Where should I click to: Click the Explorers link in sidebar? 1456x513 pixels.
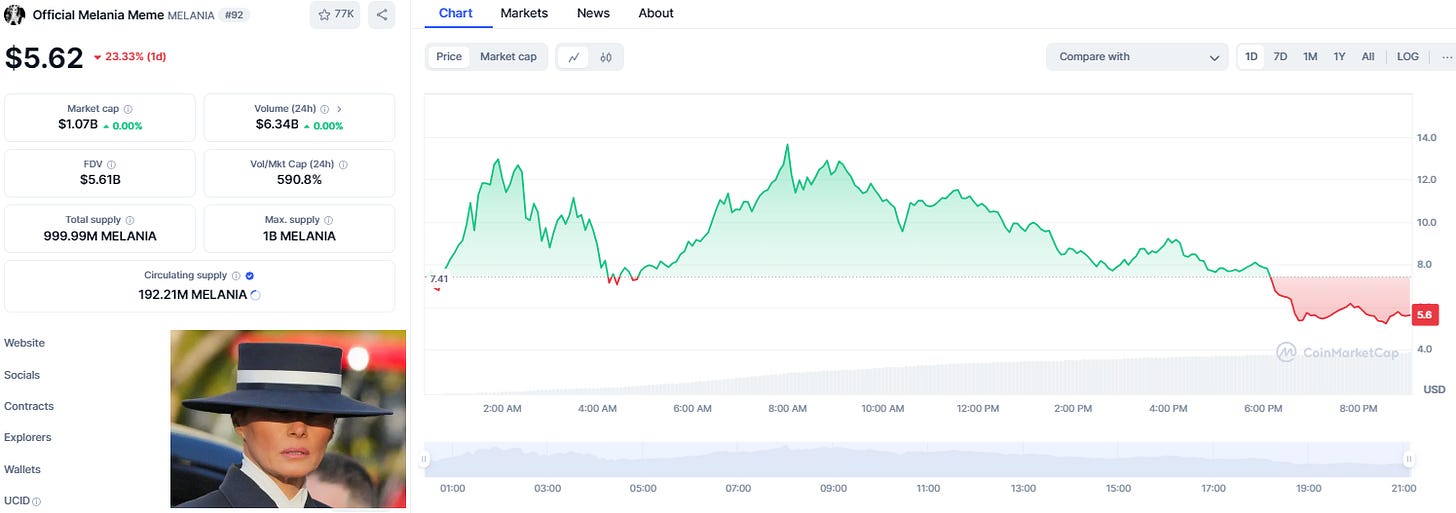(x=28, y=437)
